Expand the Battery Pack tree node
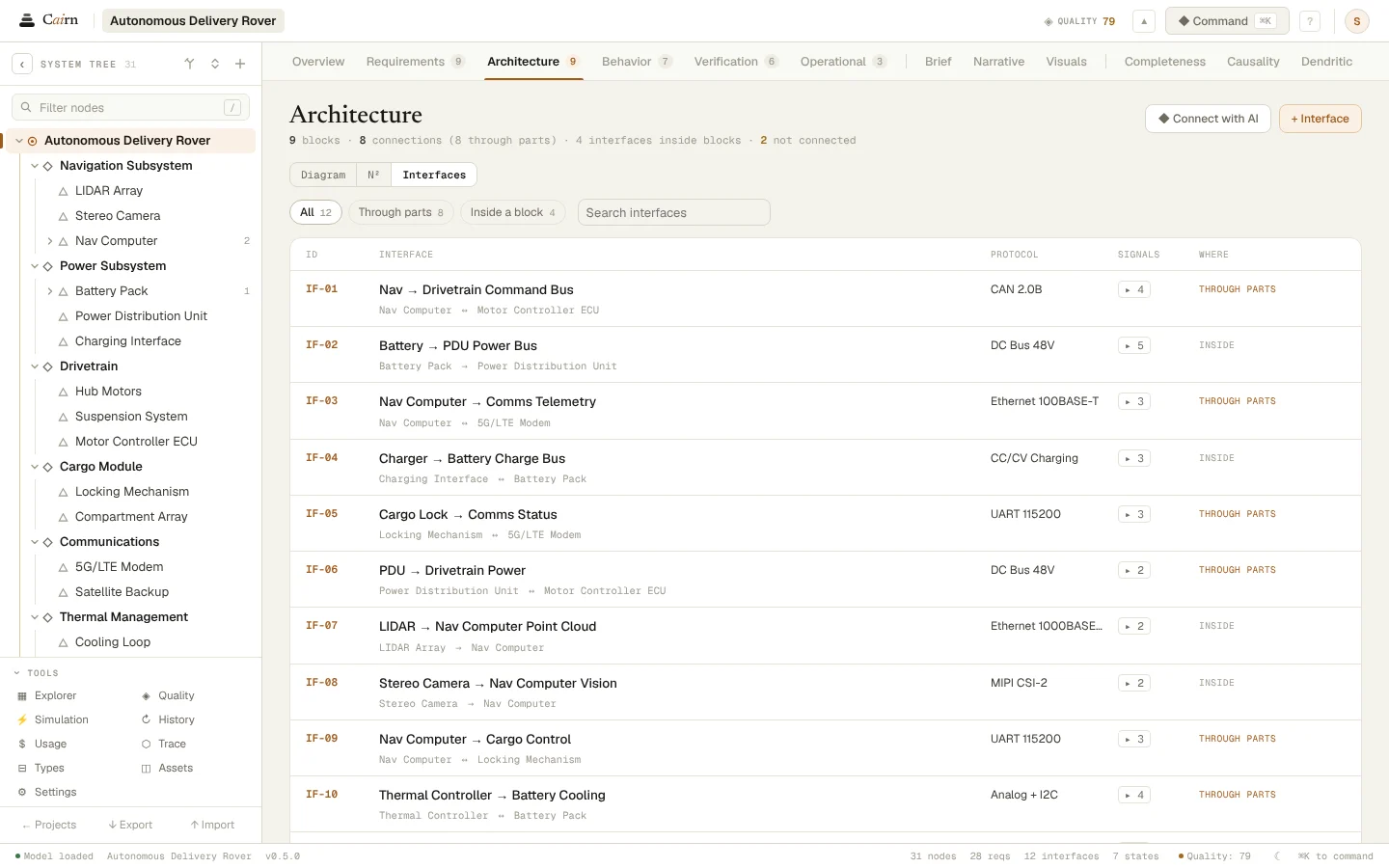Viewport: 1389px width, 868px height. 50,291
